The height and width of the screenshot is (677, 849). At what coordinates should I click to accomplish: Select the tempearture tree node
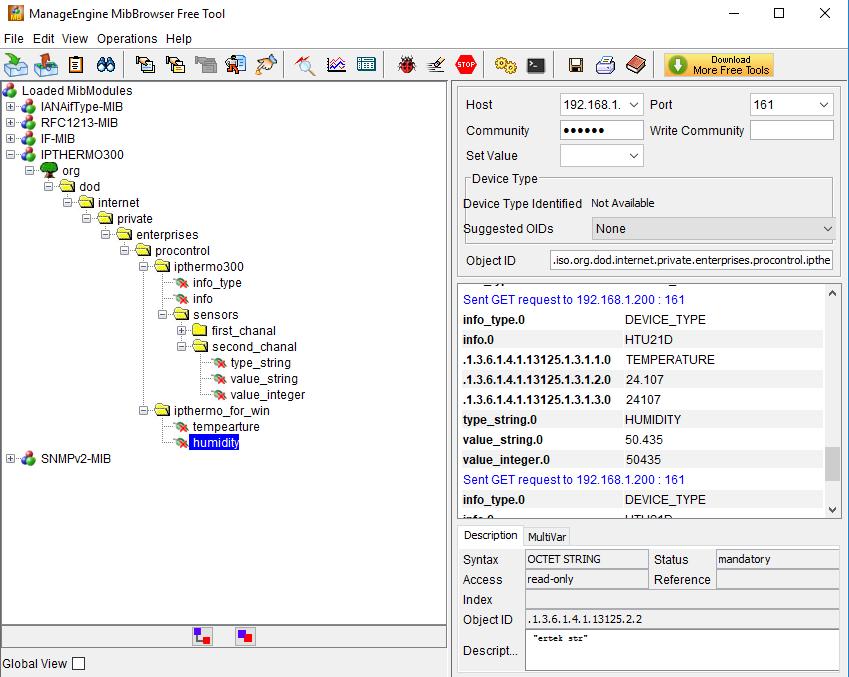[x=226, y=427]
